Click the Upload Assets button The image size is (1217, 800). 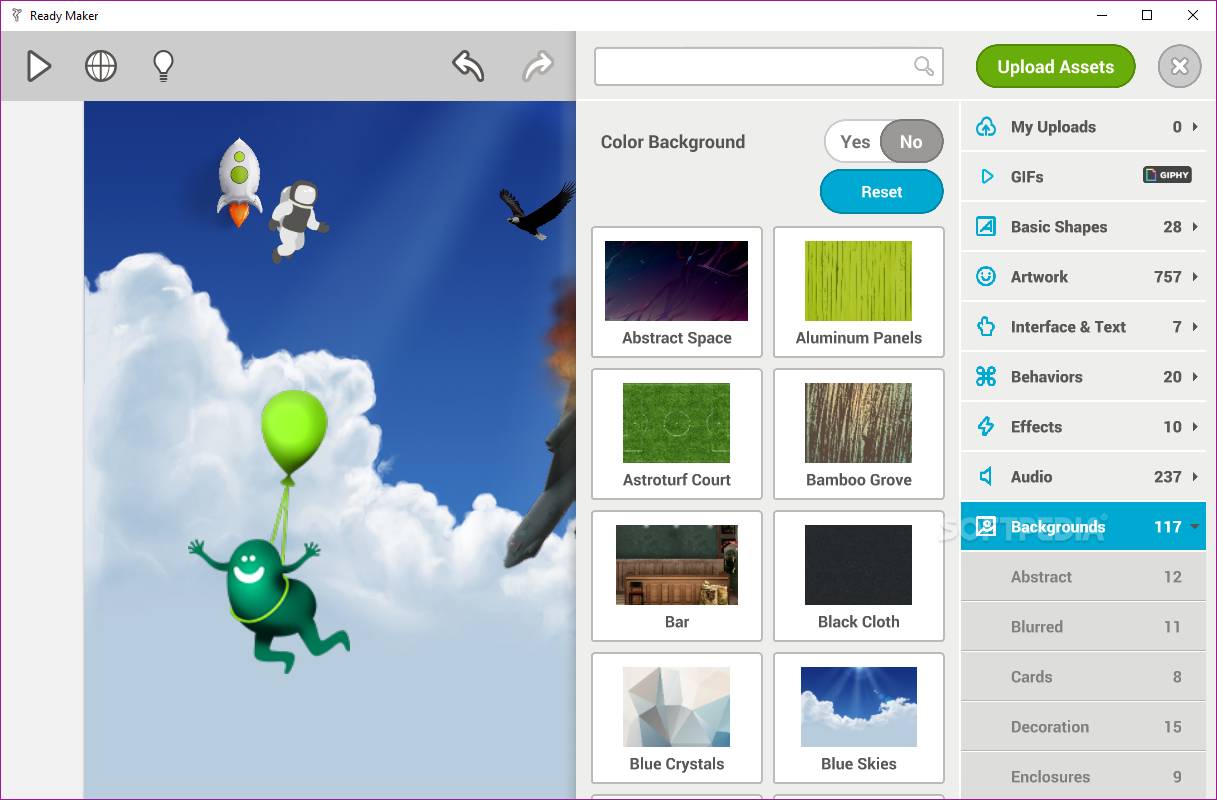point(1055,67)
